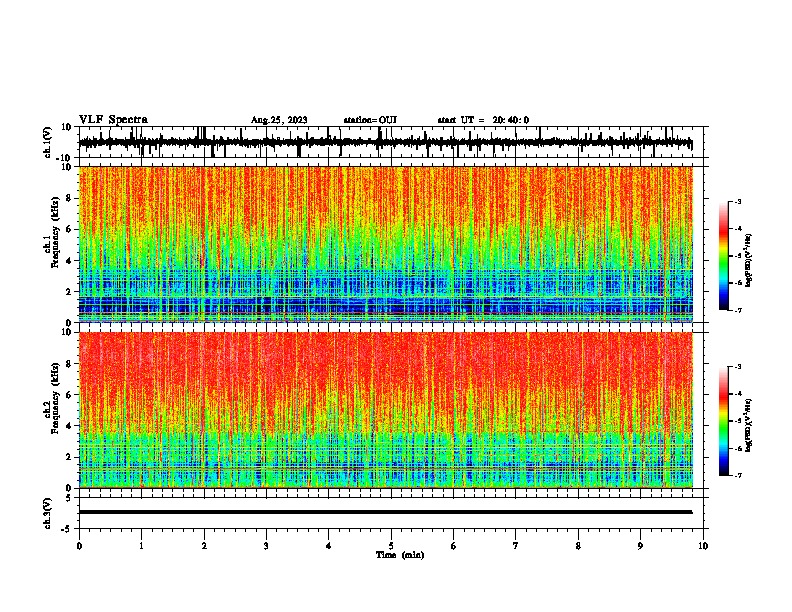Click the thick flat ch.3 voltage trace
This screenshot has height=612, width=792.
click(x=385, y=512)
